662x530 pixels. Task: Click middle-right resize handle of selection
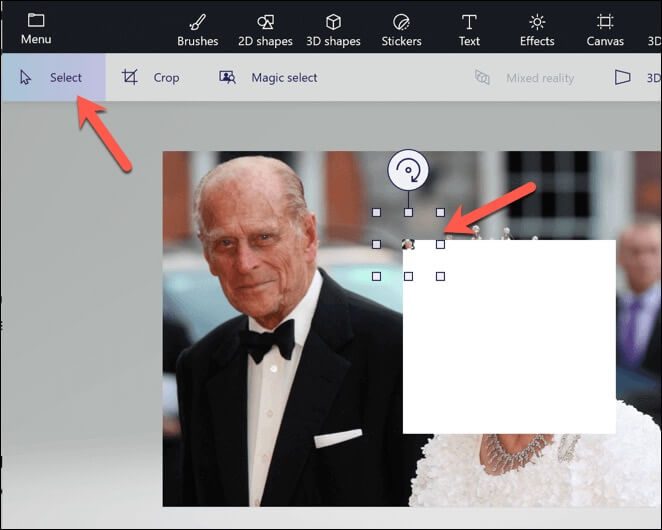point(440,245)
